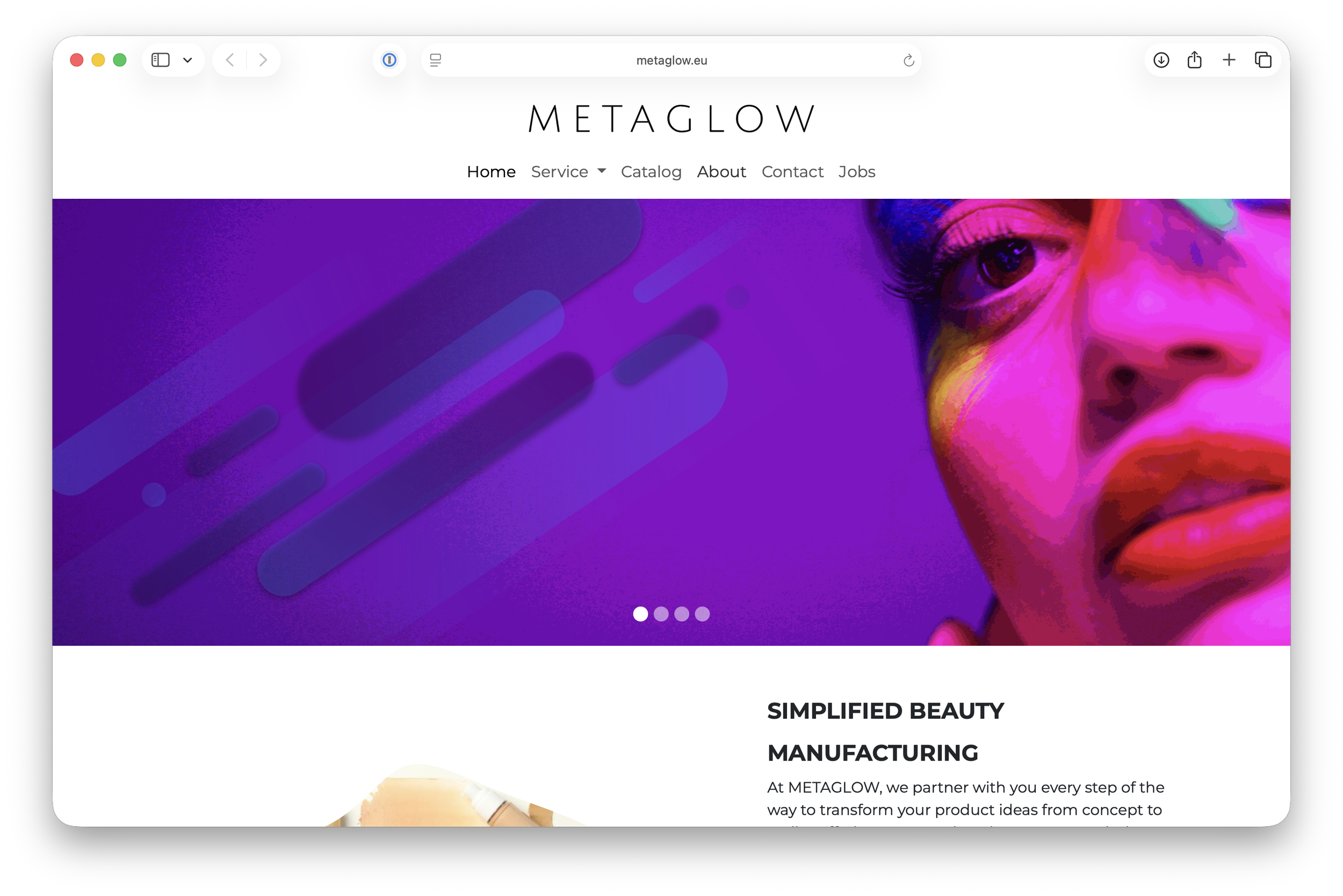Show tab overview icon
Viewport: 1343px width, 896px height.
point(1263,60)
